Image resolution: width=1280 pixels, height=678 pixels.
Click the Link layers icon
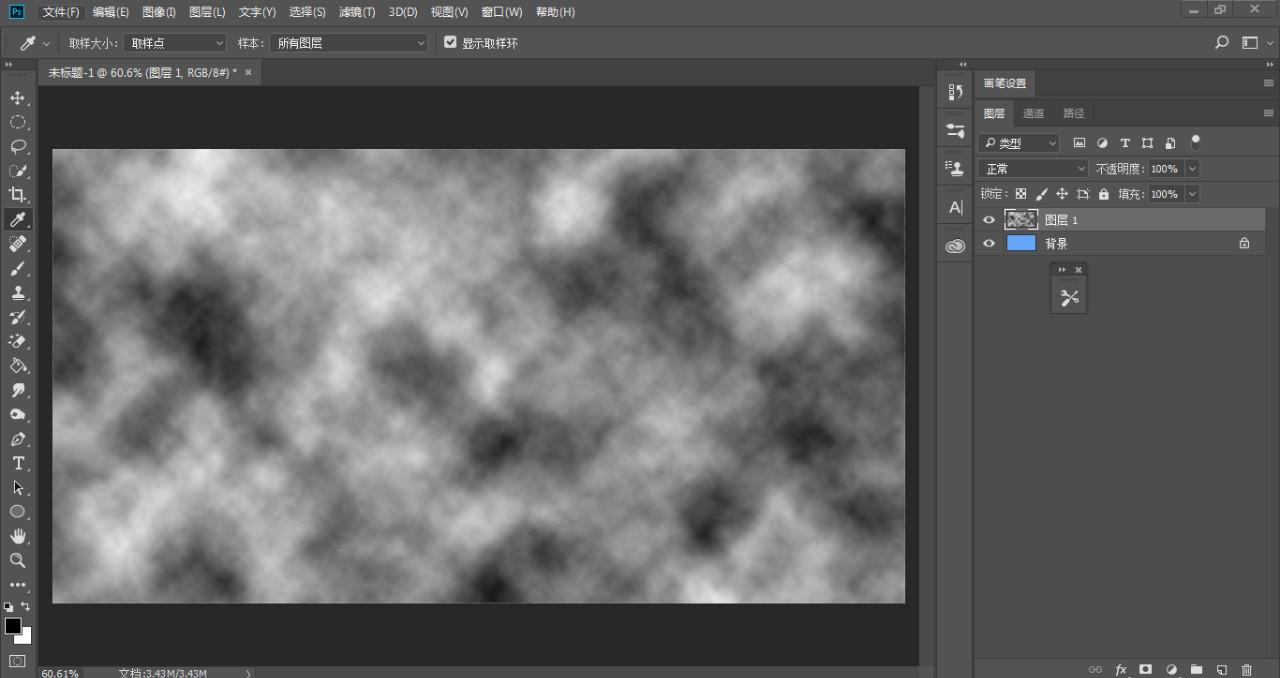[1095, 669]
